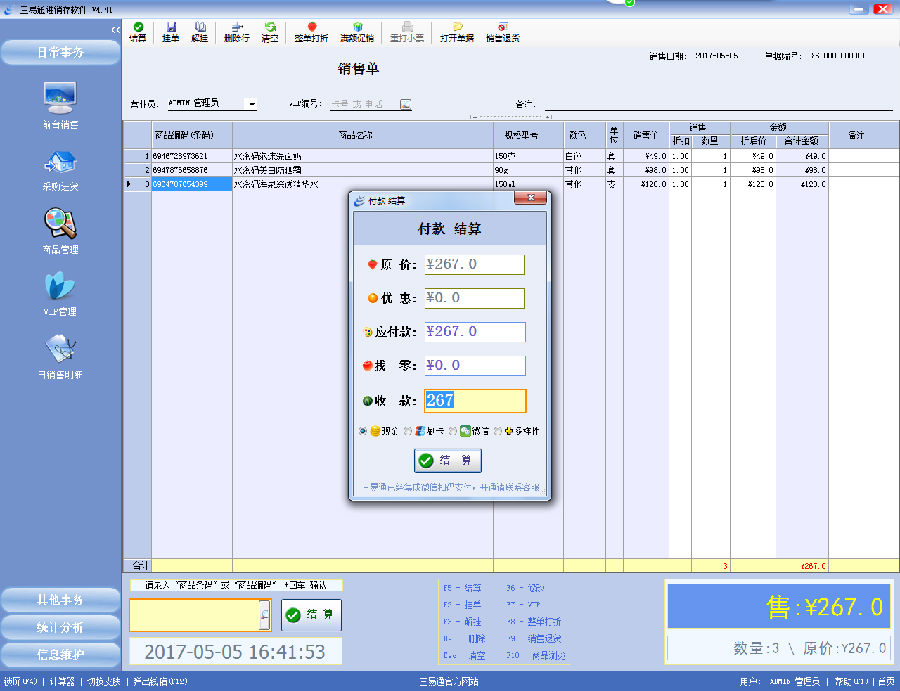
Task: Select highlighted barcode cell of row 3
Action: tap(192, 184)
